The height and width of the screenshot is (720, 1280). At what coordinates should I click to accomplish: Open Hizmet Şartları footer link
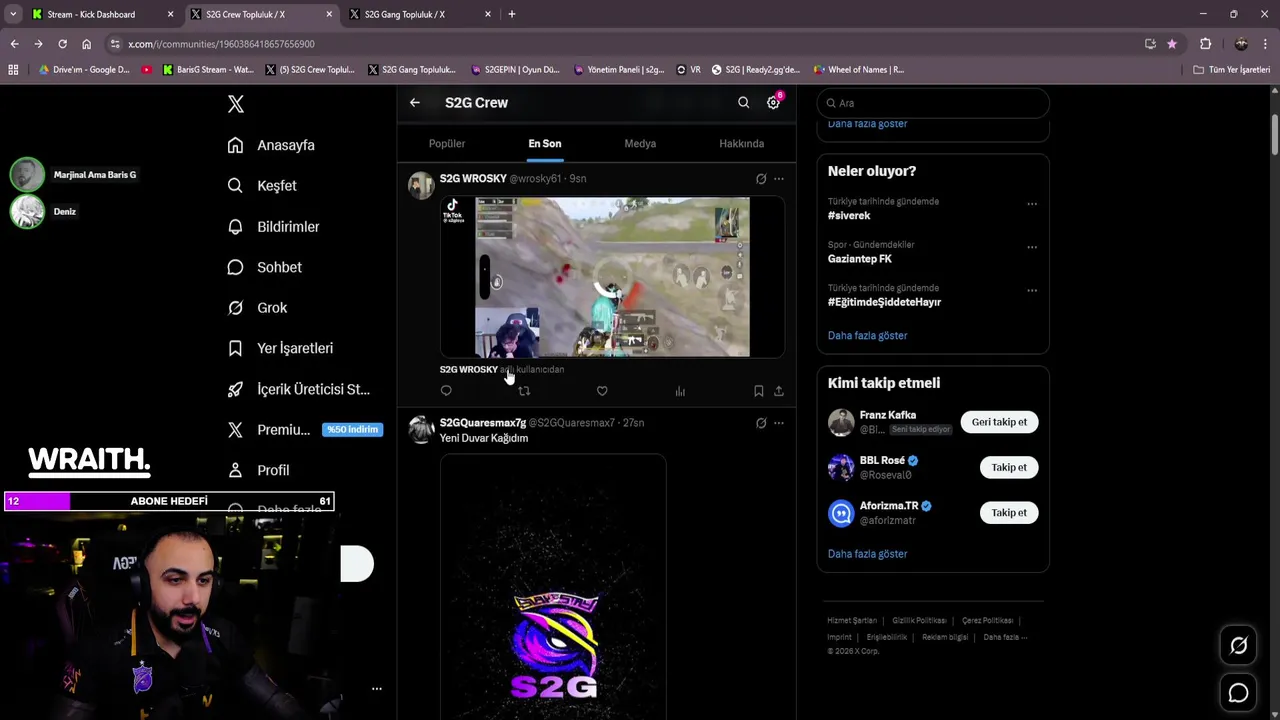(x=852, y=621)
